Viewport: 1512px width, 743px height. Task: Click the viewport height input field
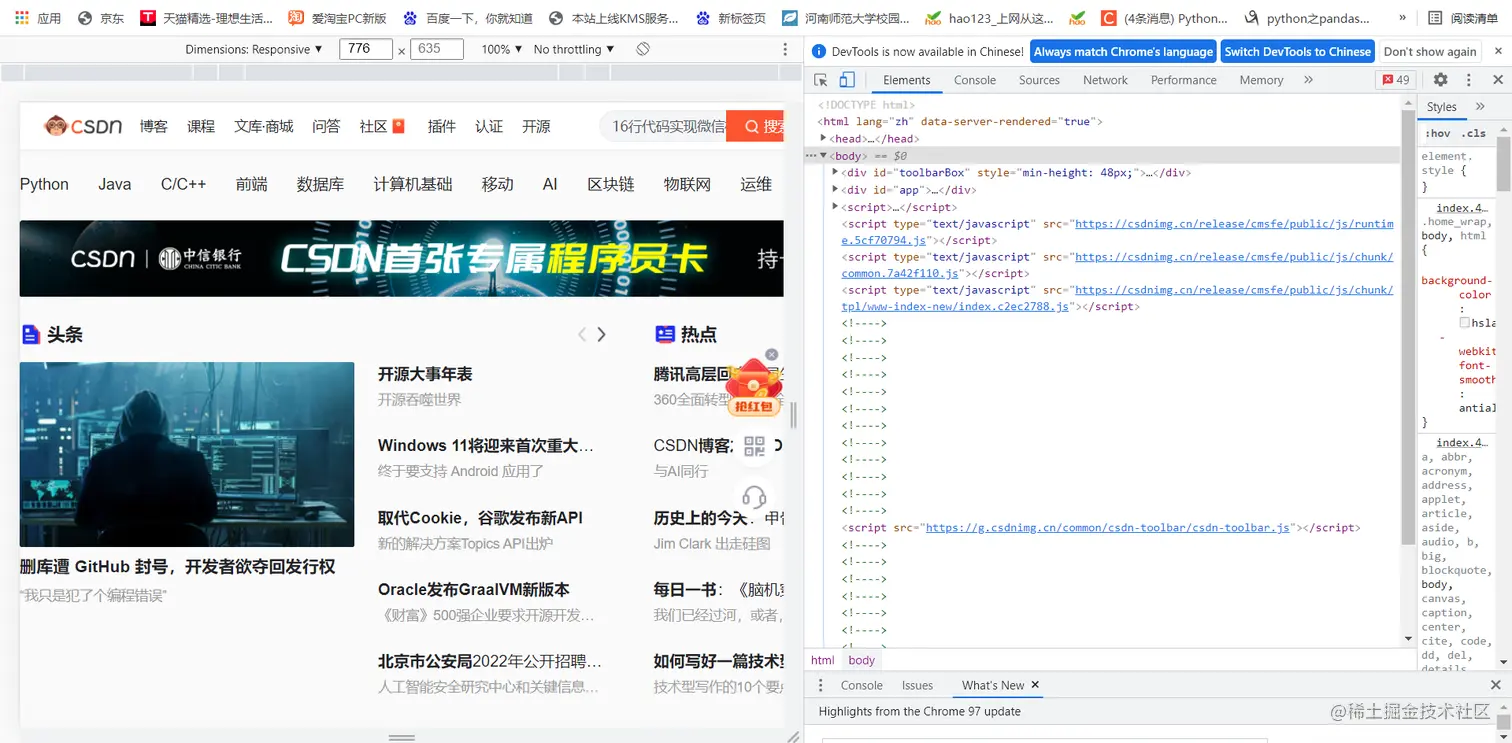[x=437, y=49]
